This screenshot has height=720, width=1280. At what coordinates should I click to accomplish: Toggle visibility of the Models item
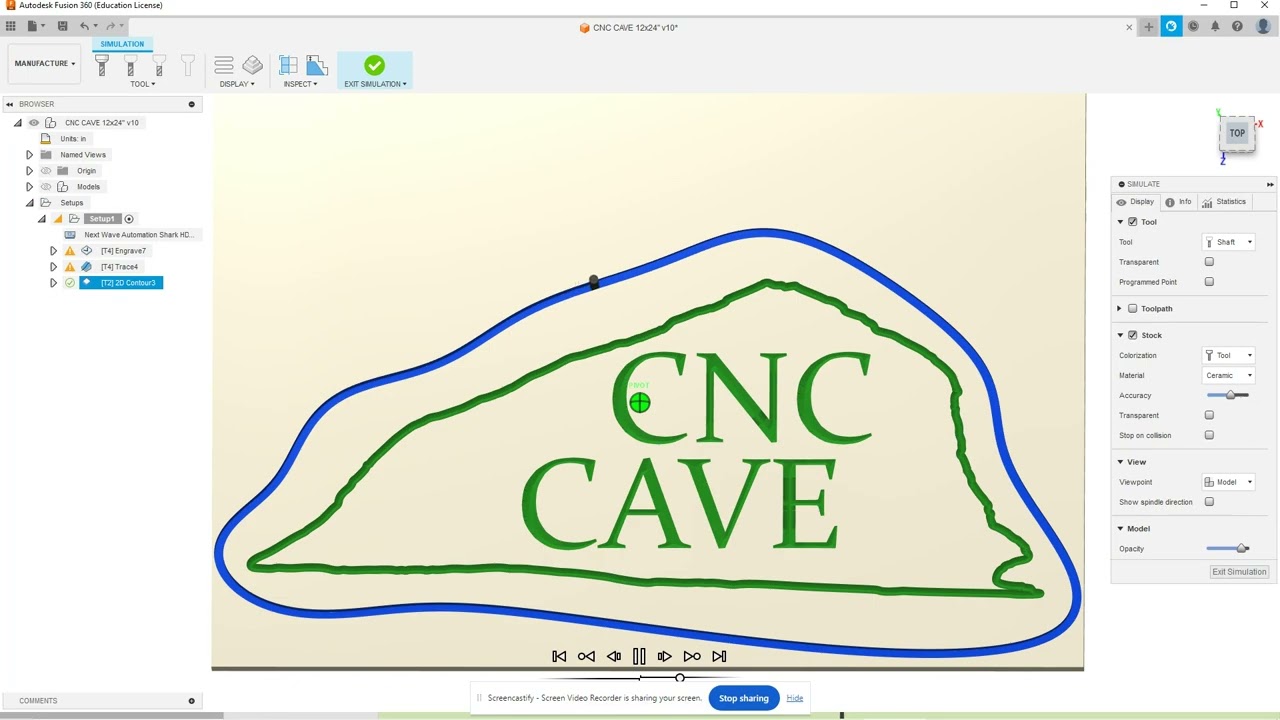click(45, 187)
